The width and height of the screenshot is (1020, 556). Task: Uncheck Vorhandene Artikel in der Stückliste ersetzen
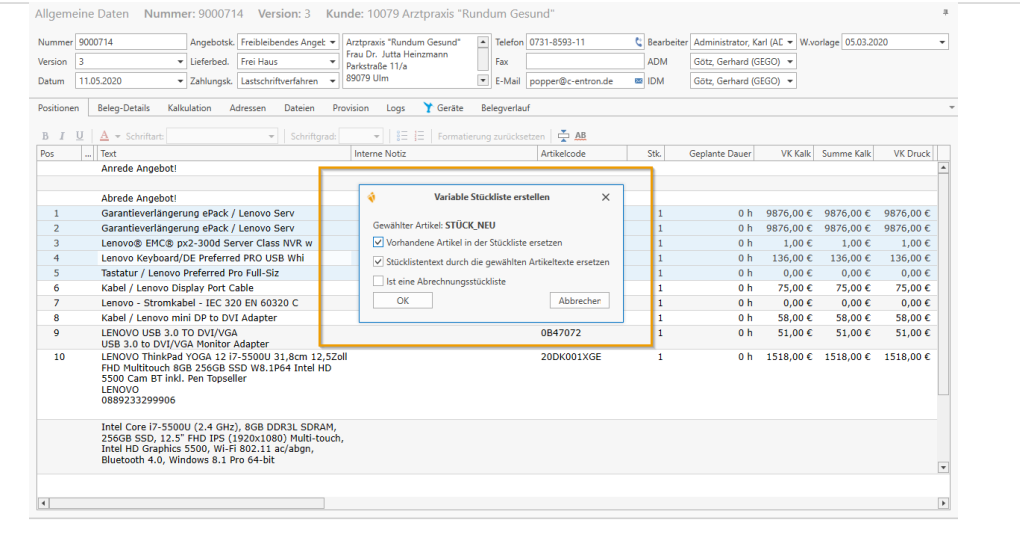pos(378,243)
